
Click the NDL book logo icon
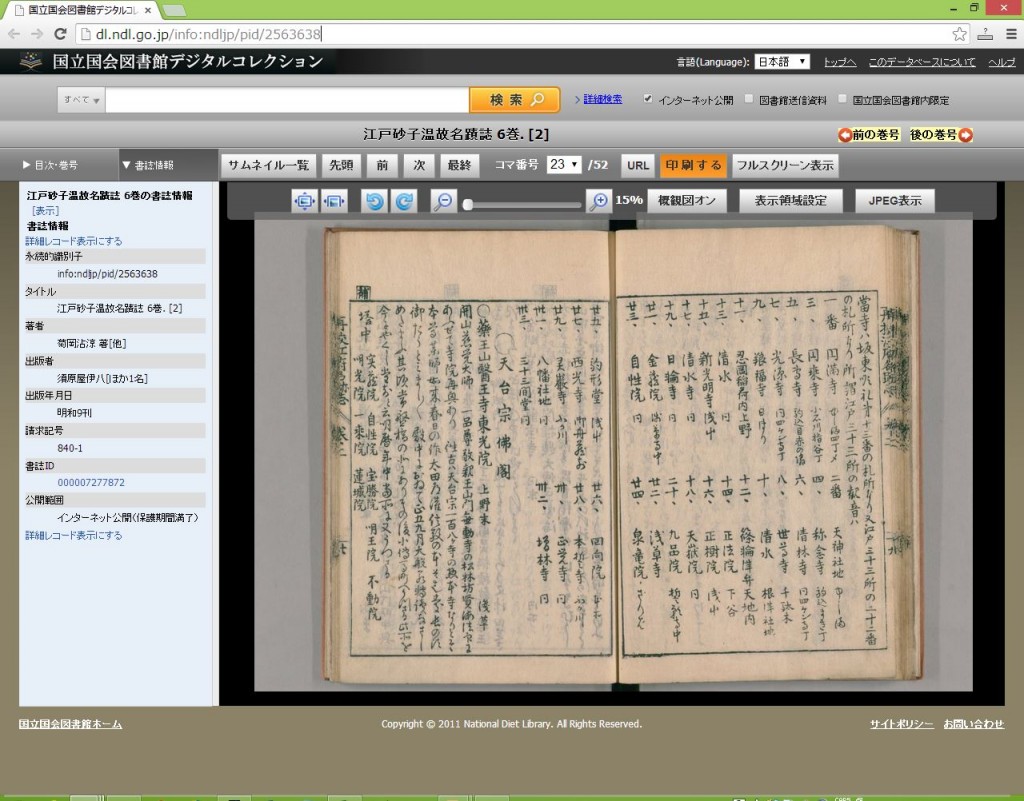click(30, 61)
